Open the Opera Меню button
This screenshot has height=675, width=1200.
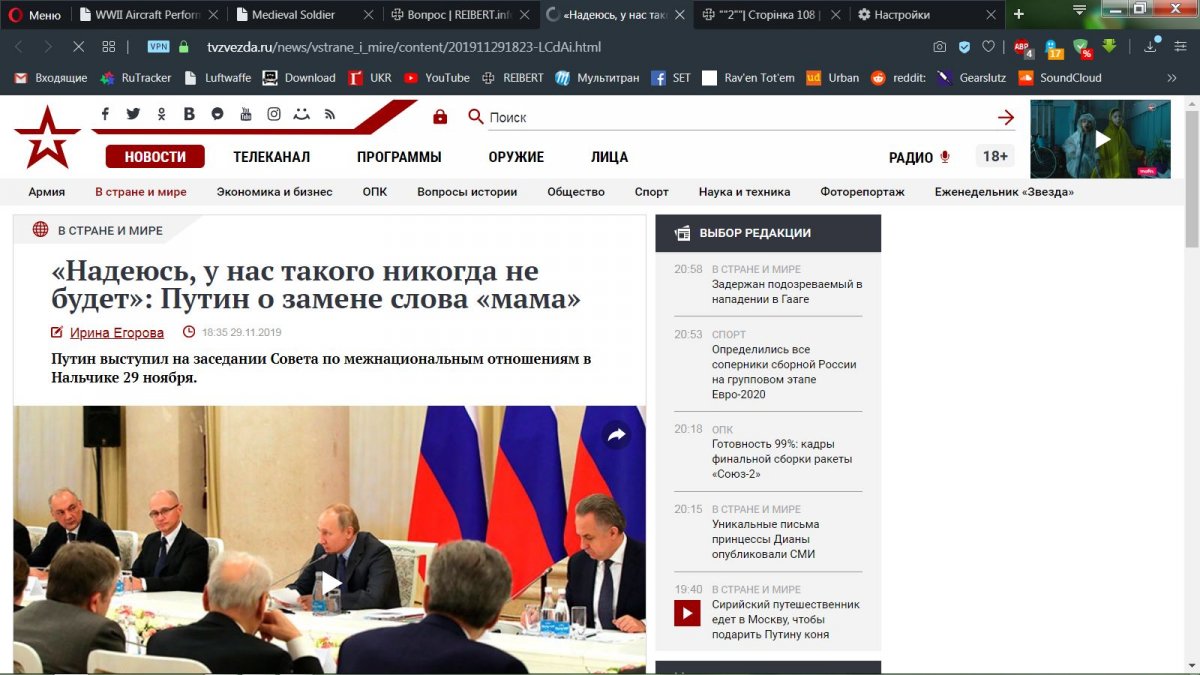coord(37,15)
